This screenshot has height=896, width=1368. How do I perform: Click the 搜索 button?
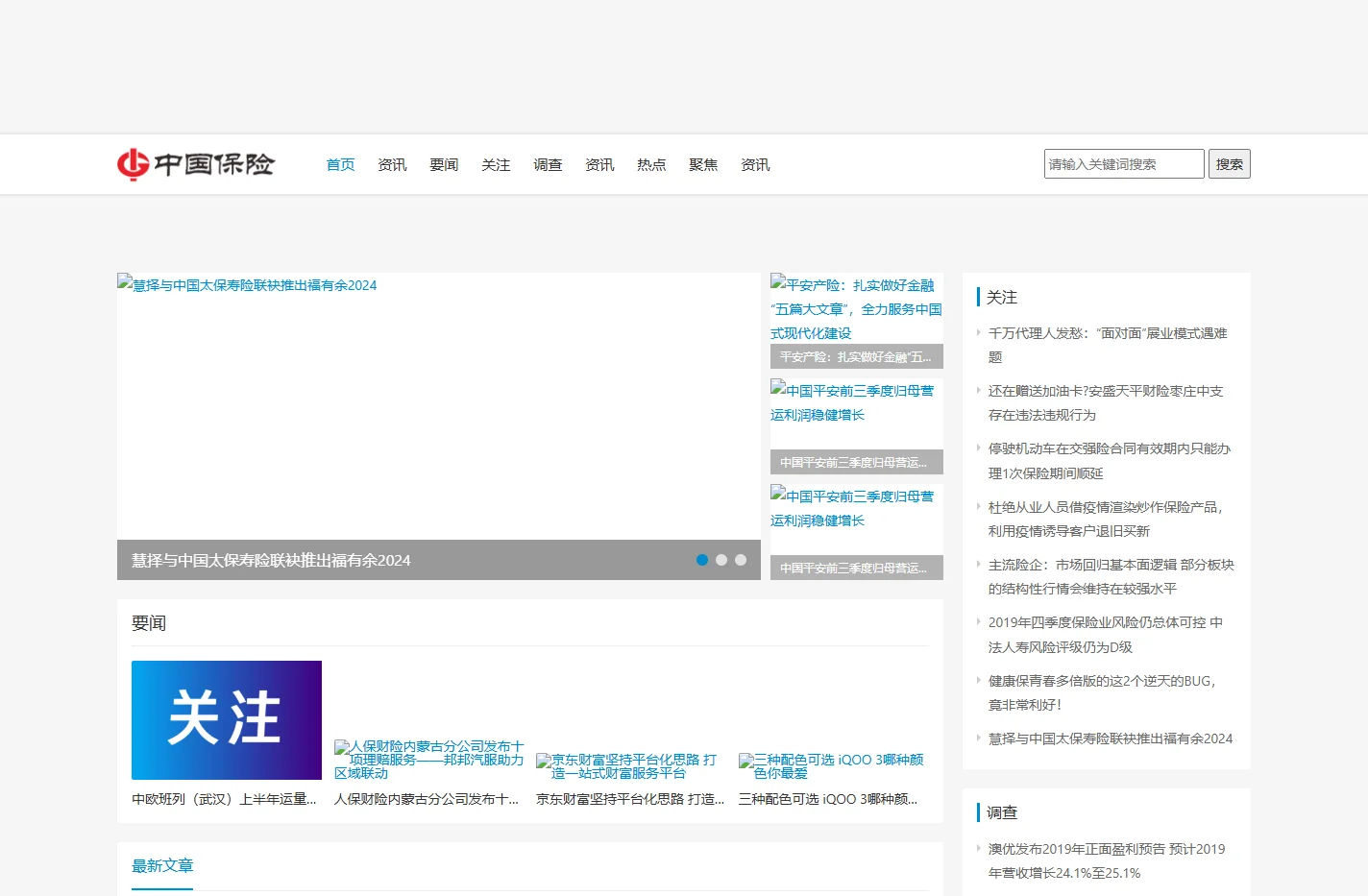[1230, 164]
